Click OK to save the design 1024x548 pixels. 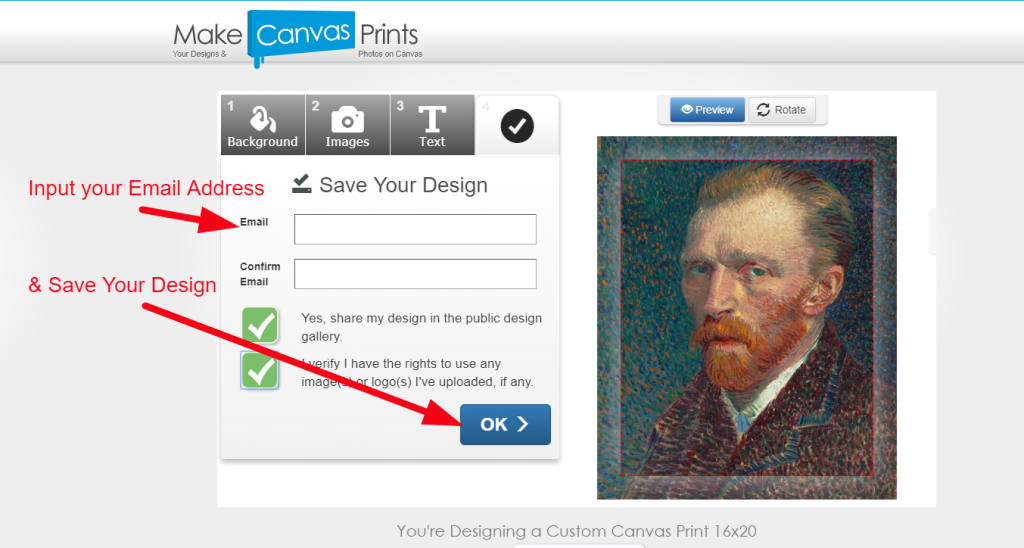pos(505,425)
